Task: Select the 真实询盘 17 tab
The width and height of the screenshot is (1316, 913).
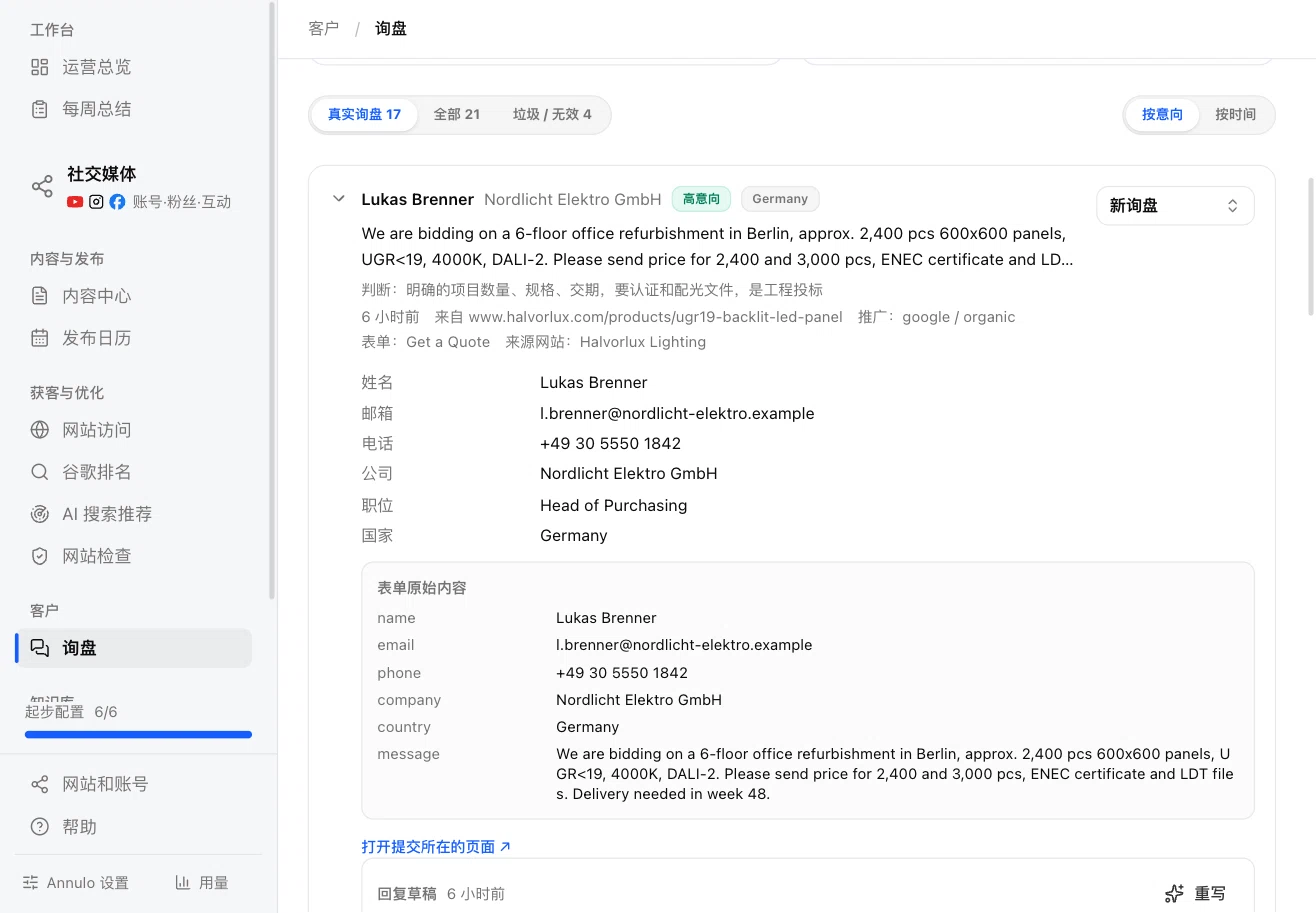Action: [364, 114]
